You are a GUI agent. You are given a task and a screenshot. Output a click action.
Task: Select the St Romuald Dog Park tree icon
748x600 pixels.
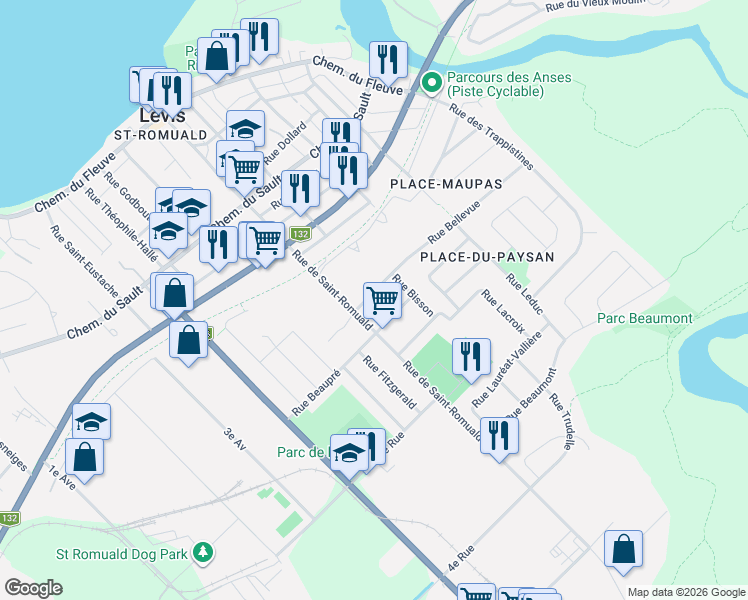click(x=203, y=553)
